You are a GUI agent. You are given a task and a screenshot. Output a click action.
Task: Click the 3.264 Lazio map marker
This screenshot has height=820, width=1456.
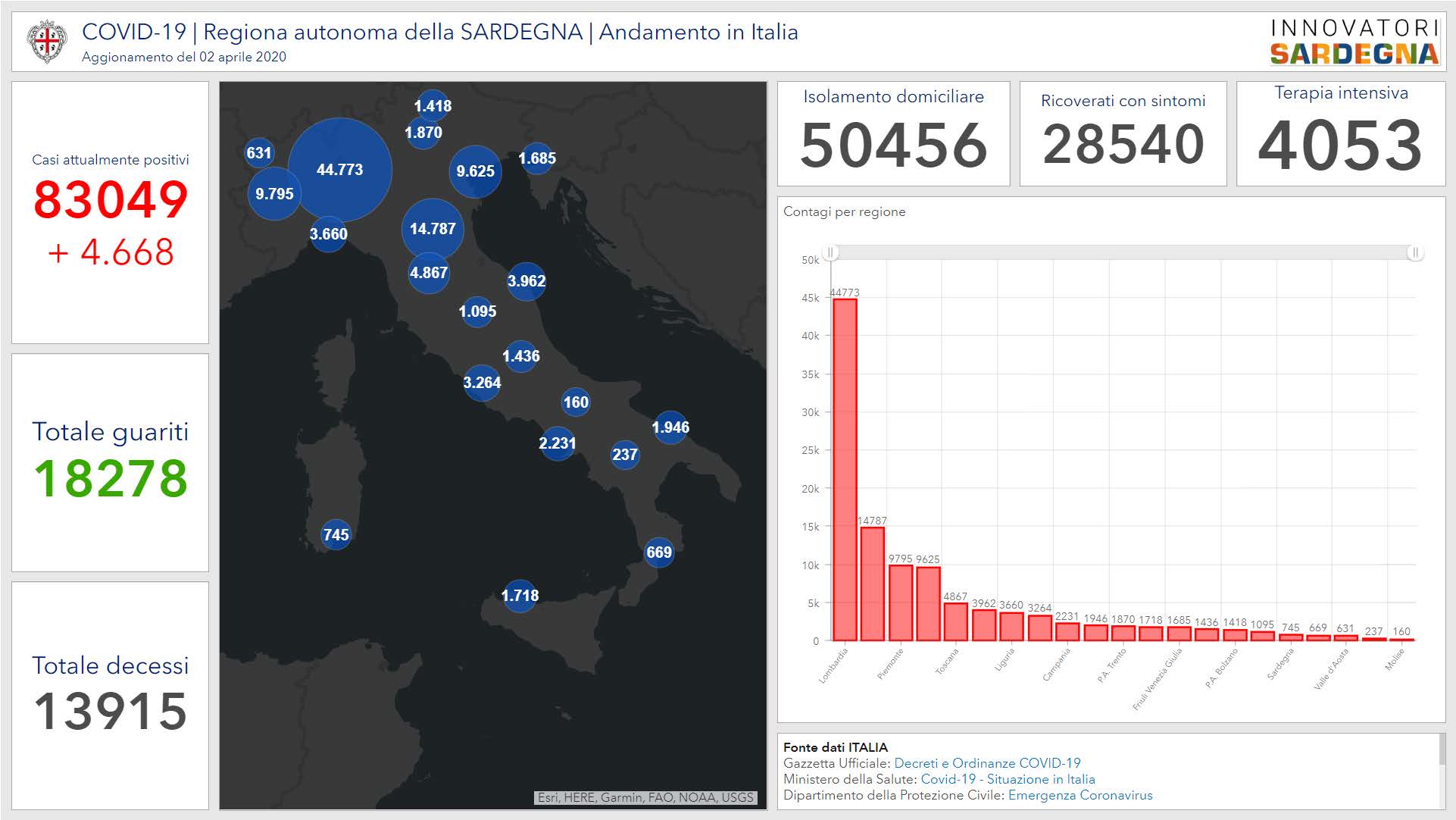pyautogui.click(x=482, y=383)
